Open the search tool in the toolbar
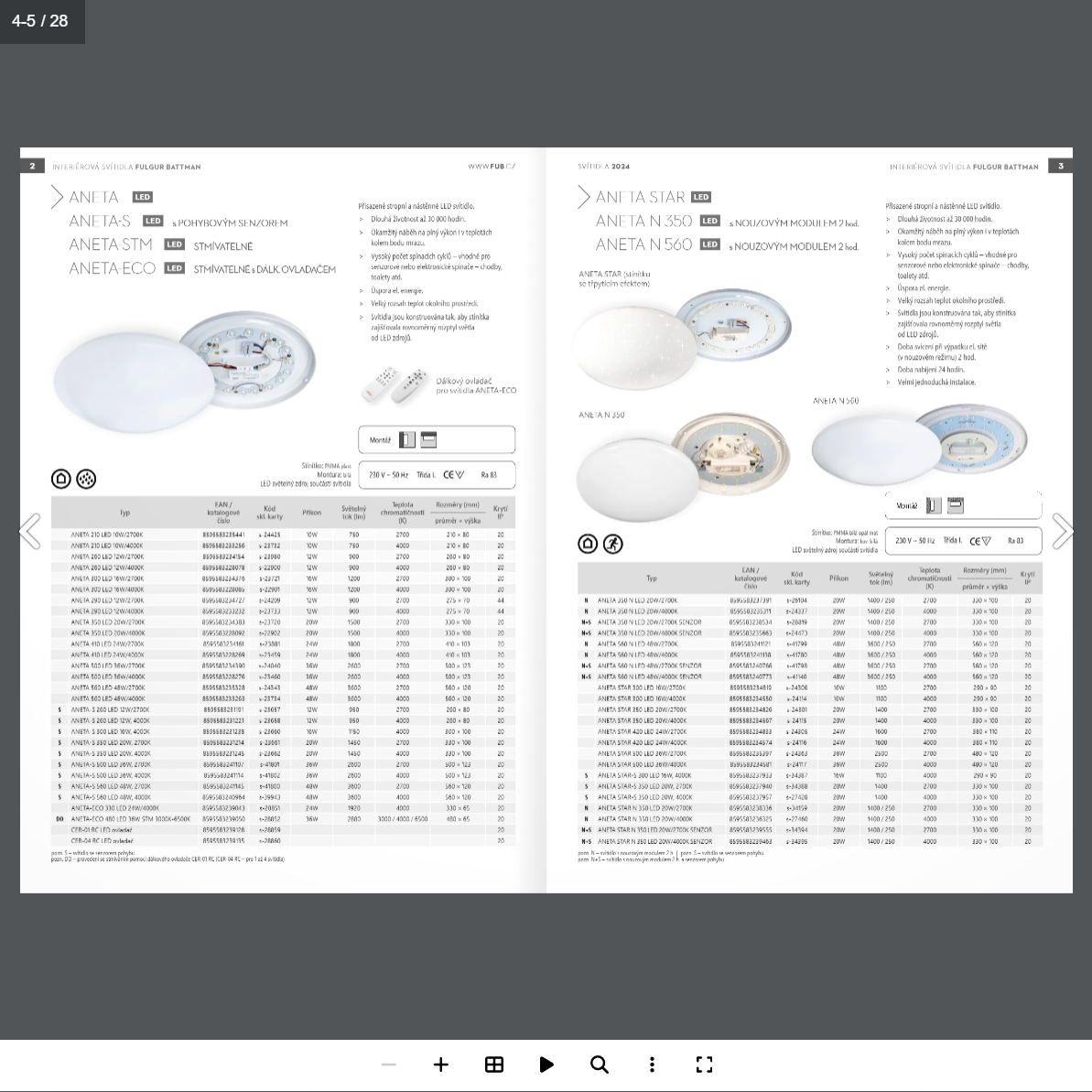 599,1065
